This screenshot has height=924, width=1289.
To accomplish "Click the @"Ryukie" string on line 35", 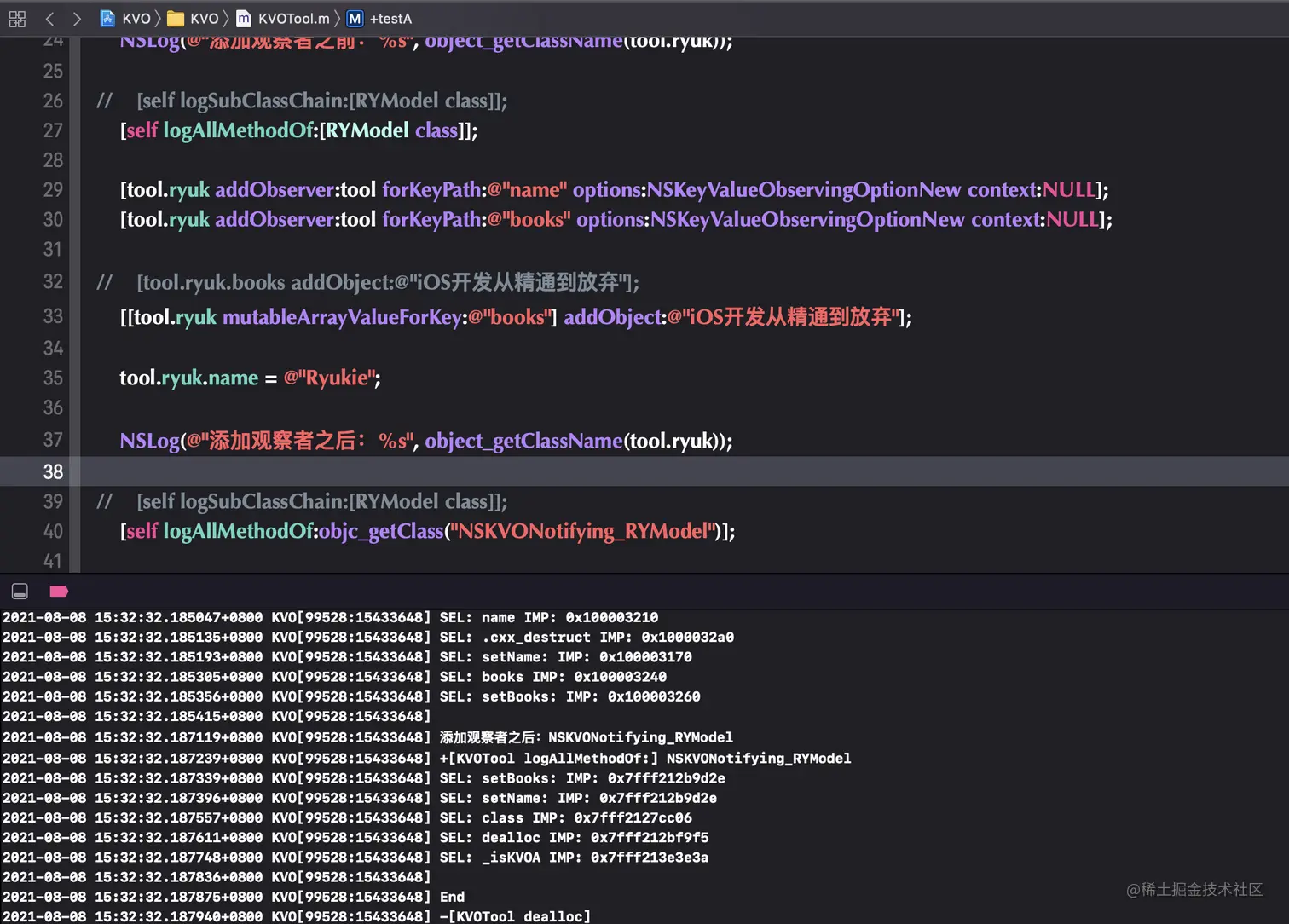I will [x=329, y=378].
